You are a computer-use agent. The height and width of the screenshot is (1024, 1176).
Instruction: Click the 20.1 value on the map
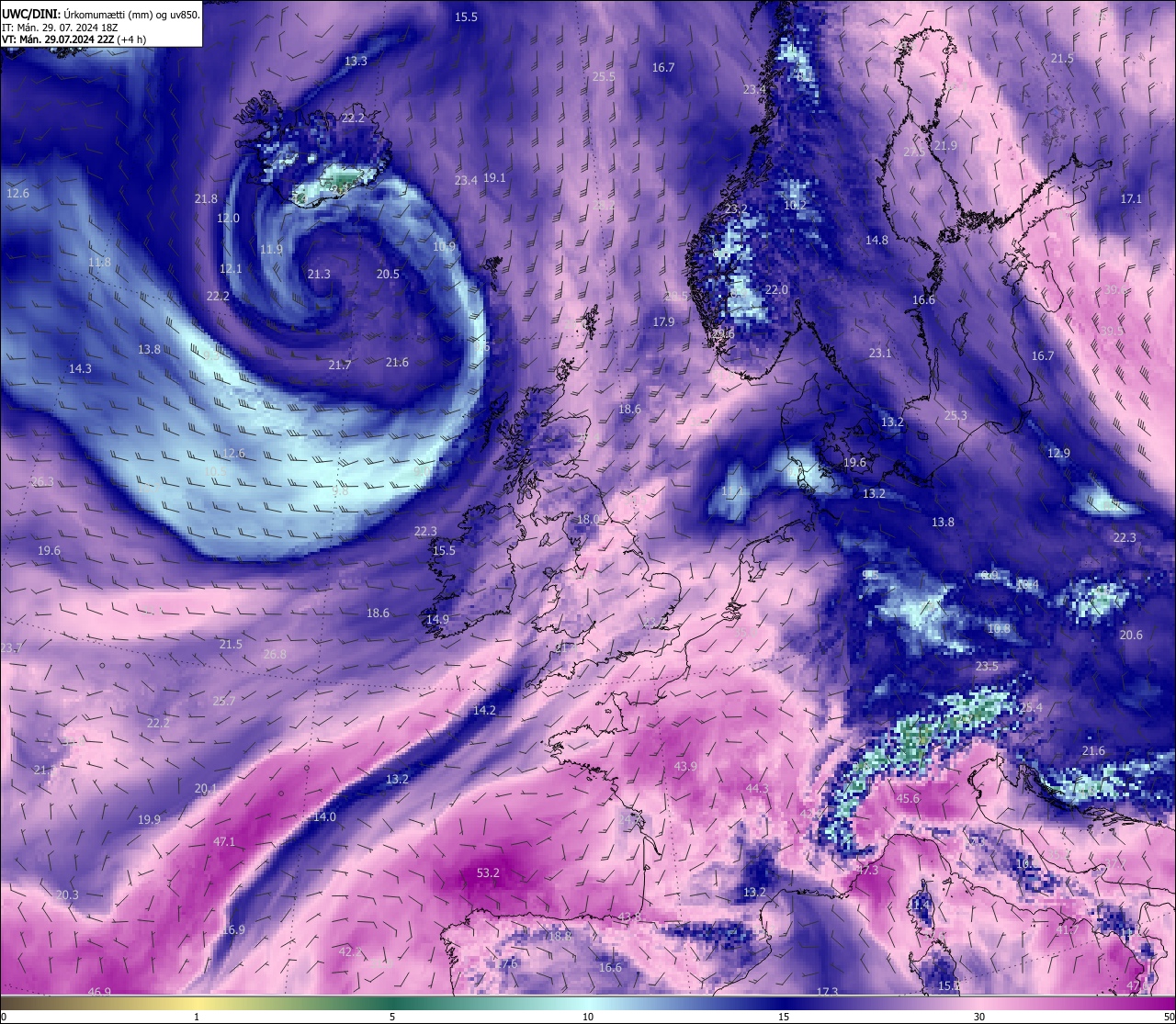tap(206, 788)
